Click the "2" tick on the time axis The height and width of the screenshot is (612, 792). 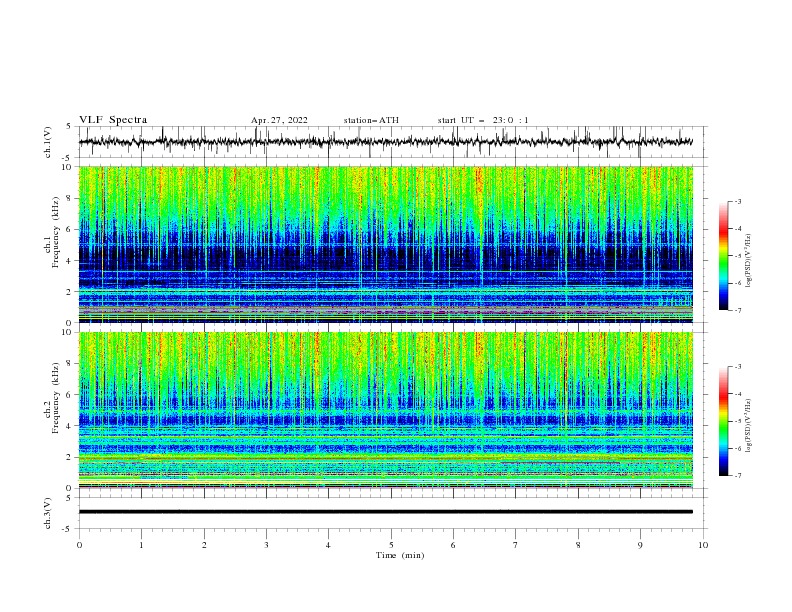pyautogui.click(x=204, y=545)
